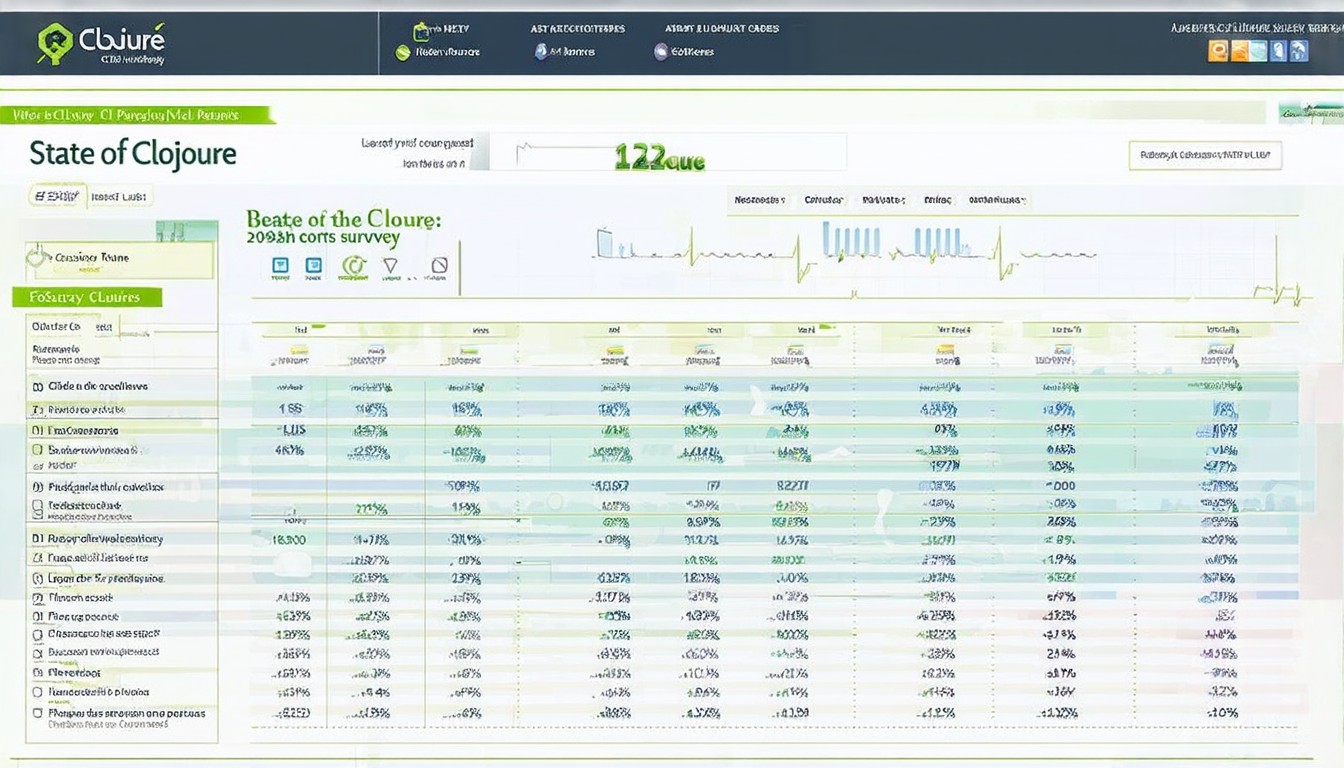Click the downward triangle icon under survey heading
1344x768 pixels.
click(x=391, y=266)
